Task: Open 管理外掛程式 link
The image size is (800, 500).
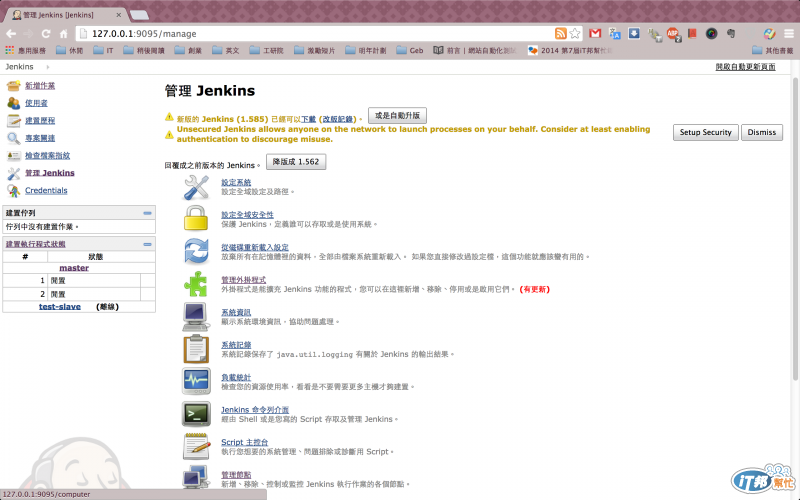Action: 243,280
